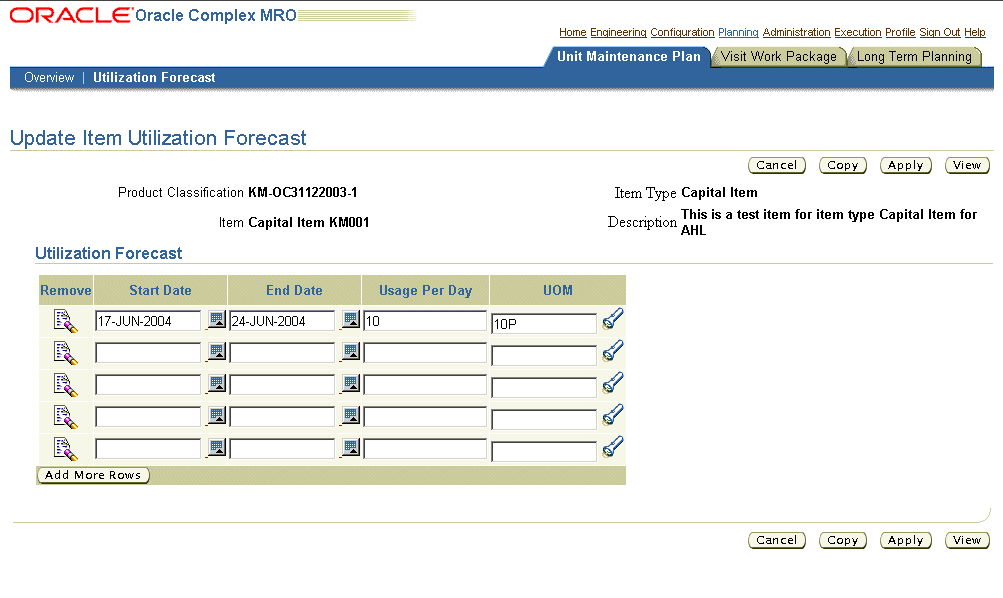Click empty End Date field in third row
This screenshot has height=598, width=1003.
coord(282,385)
